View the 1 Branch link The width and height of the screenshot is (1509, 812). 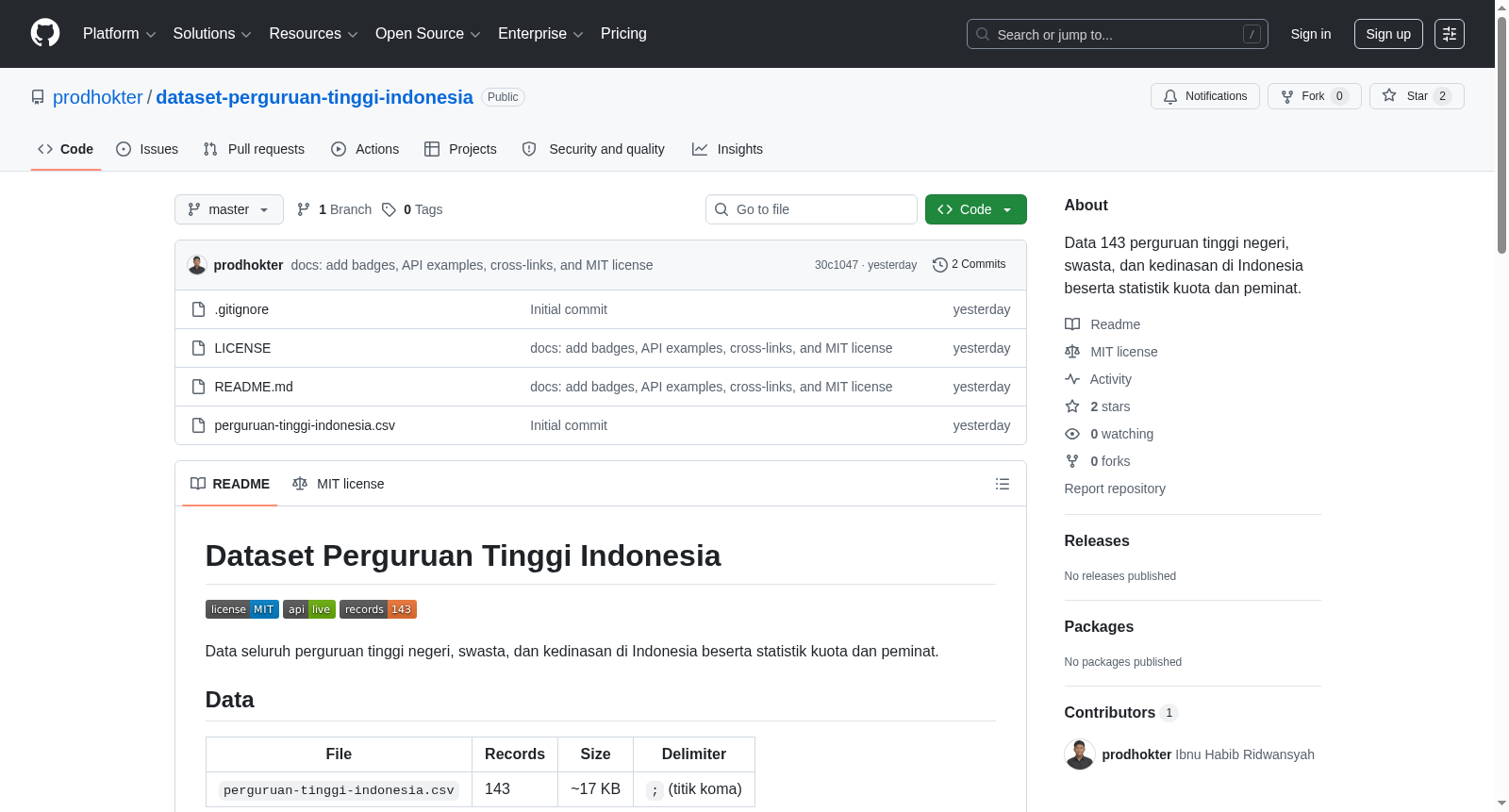(x=334, y=209)
